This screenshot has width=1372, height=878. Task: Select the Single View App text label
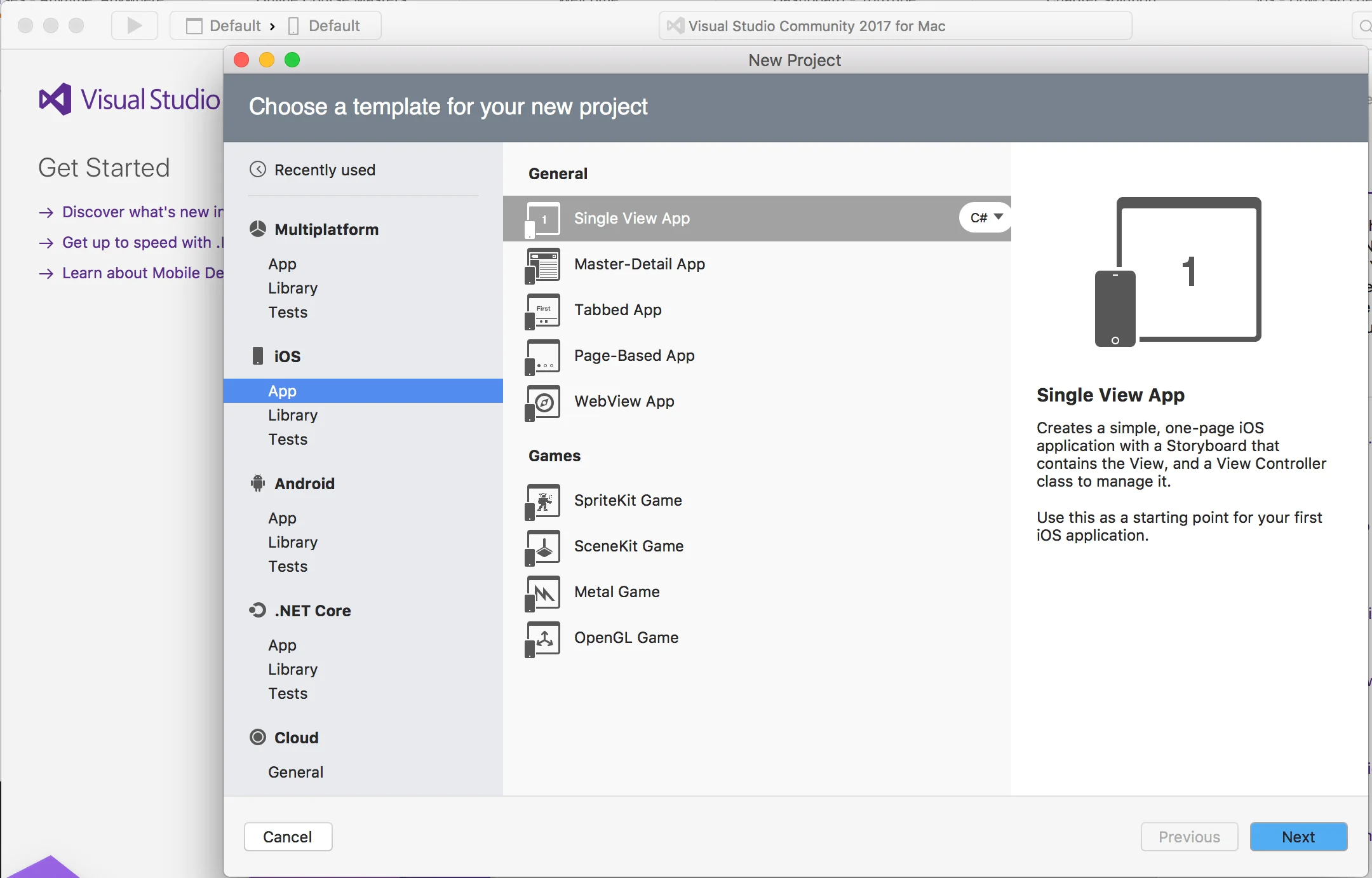[x=632, y=218]
